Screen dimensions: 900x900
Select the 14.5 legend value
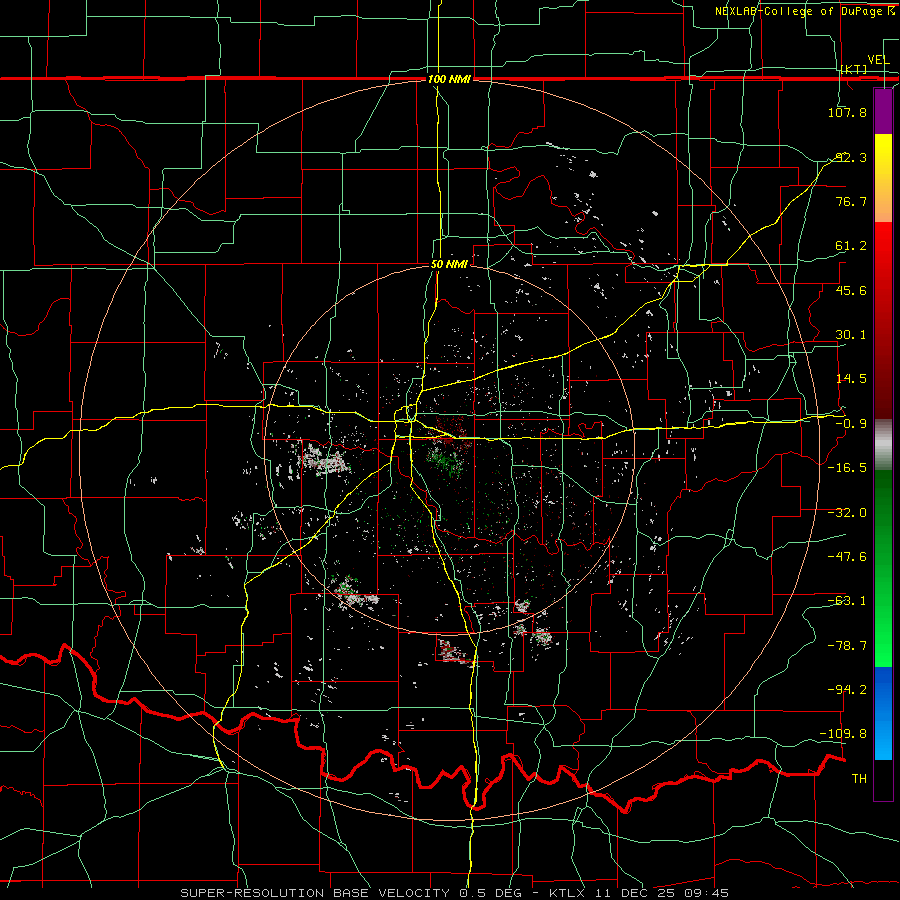point(851,379)
